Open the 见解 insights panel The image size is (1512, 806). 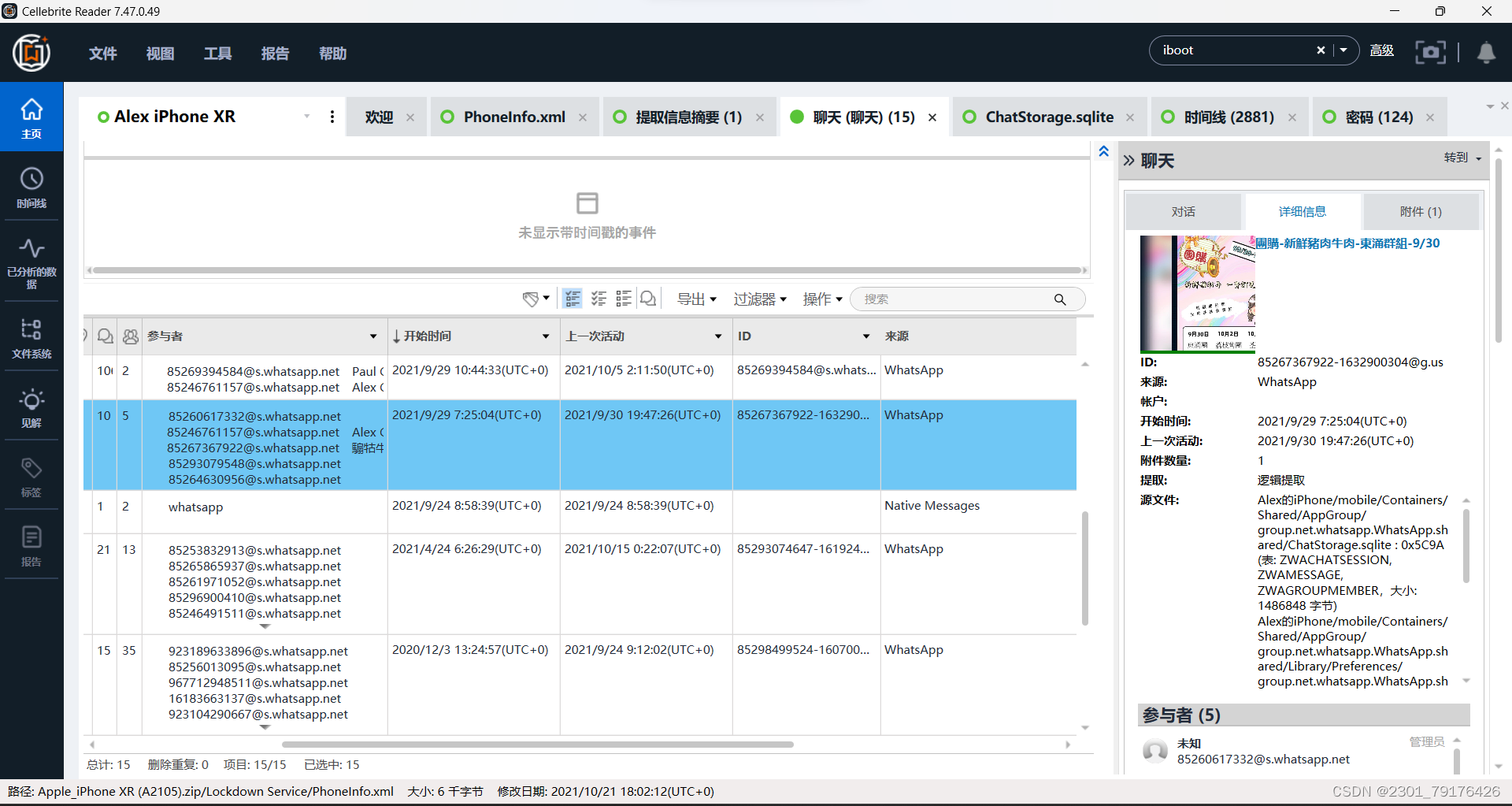tap(31, 407)
